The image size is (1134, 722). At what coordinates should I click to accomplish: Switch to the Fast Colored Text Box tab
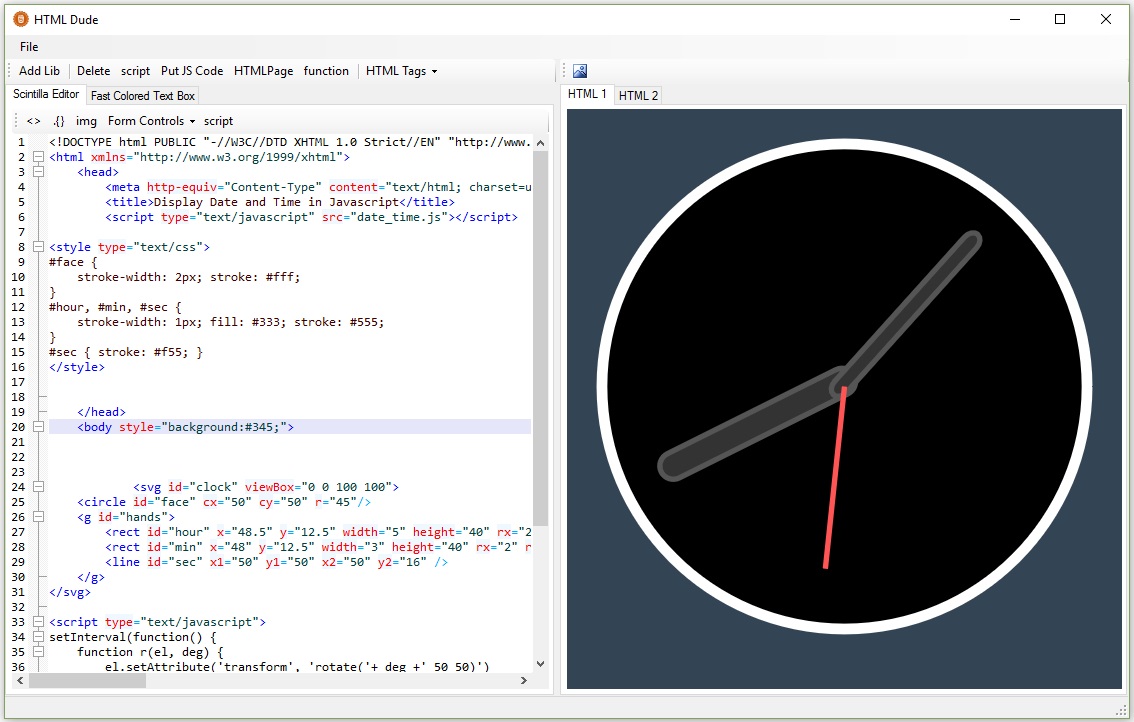[142, 95]
